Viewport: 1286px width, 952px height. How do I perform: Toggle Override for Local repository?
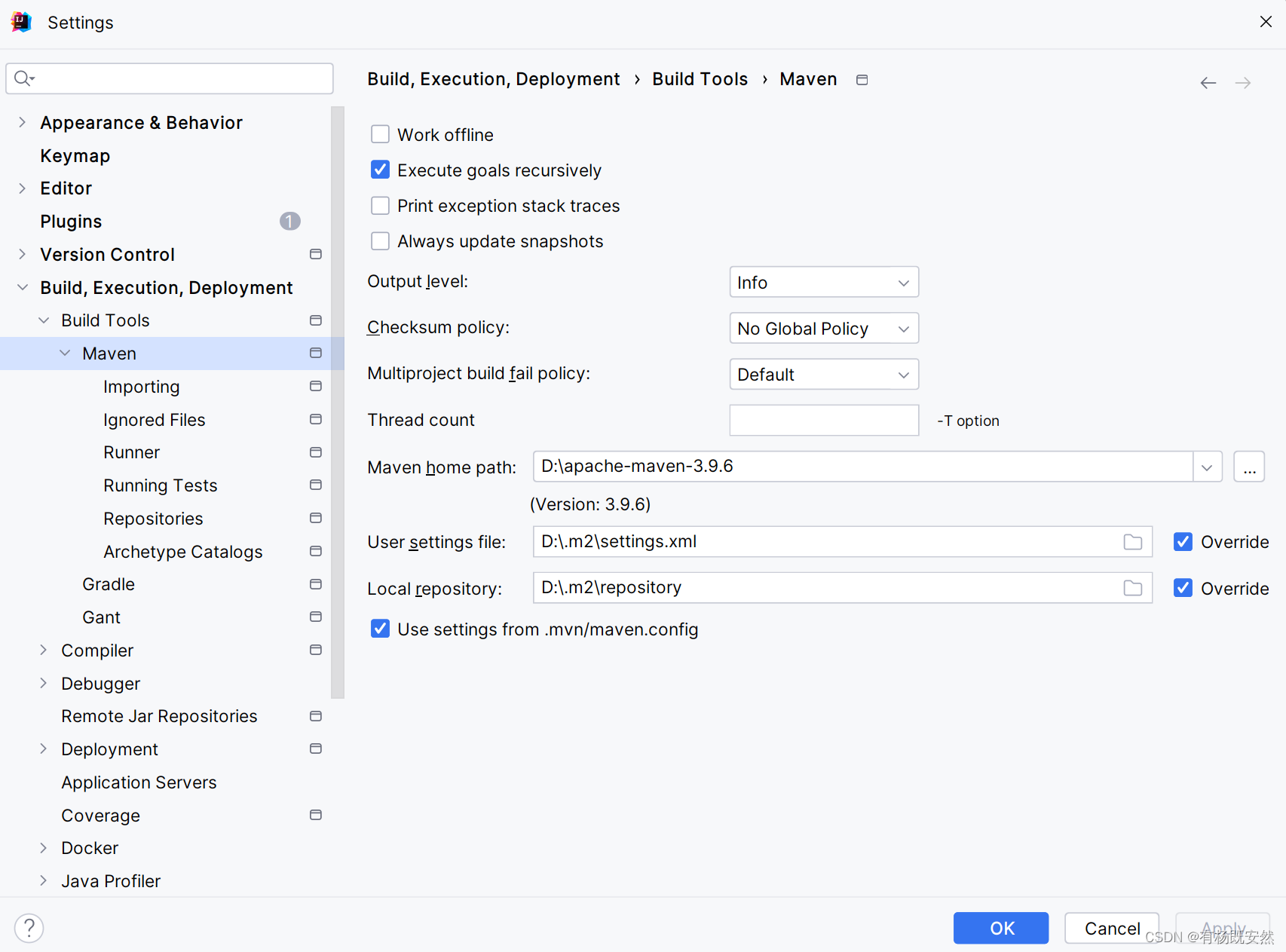click(1183, 588)
